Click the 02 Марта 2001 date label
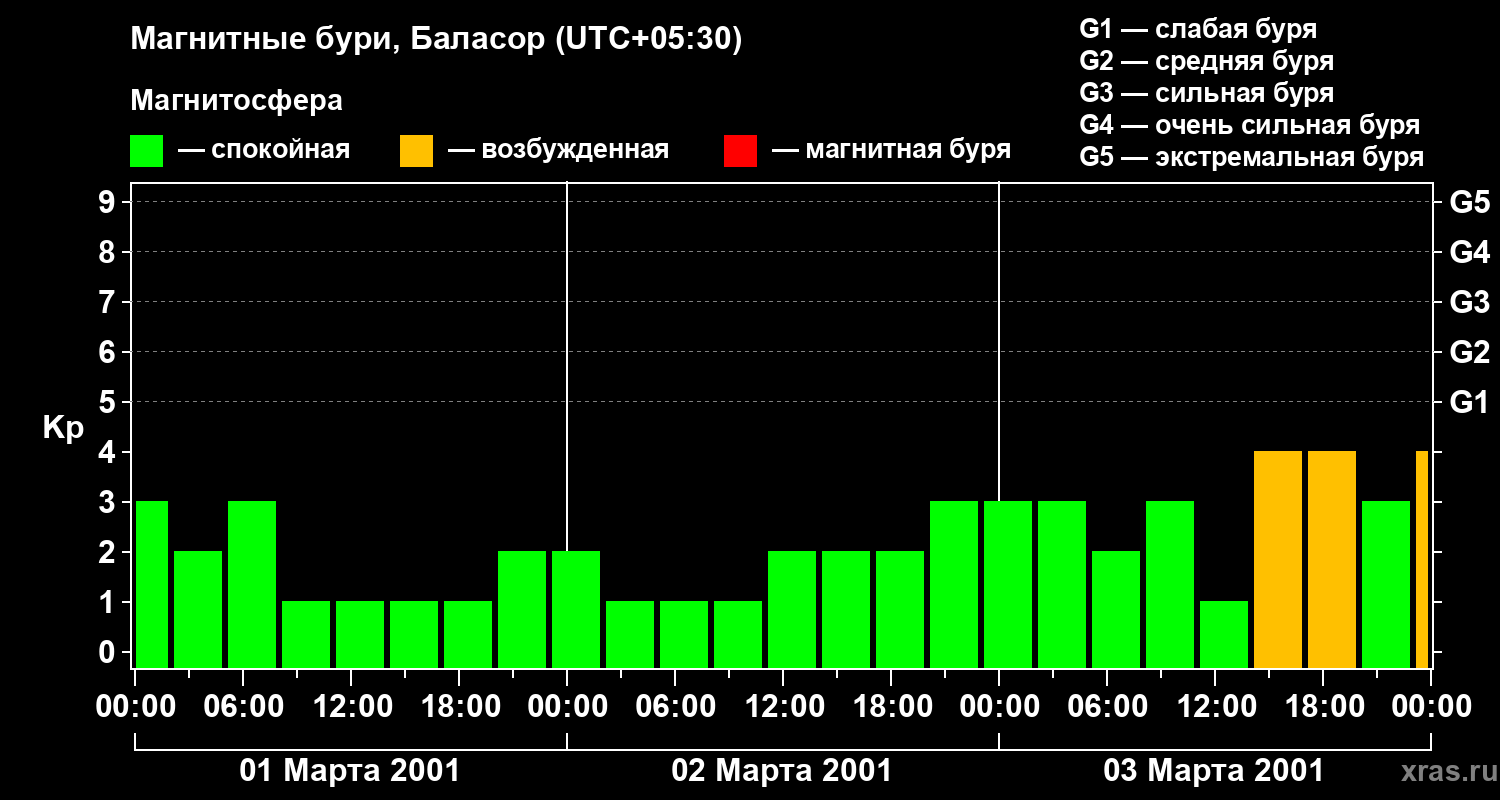1500x800 pixels. [x=782, y=771]
